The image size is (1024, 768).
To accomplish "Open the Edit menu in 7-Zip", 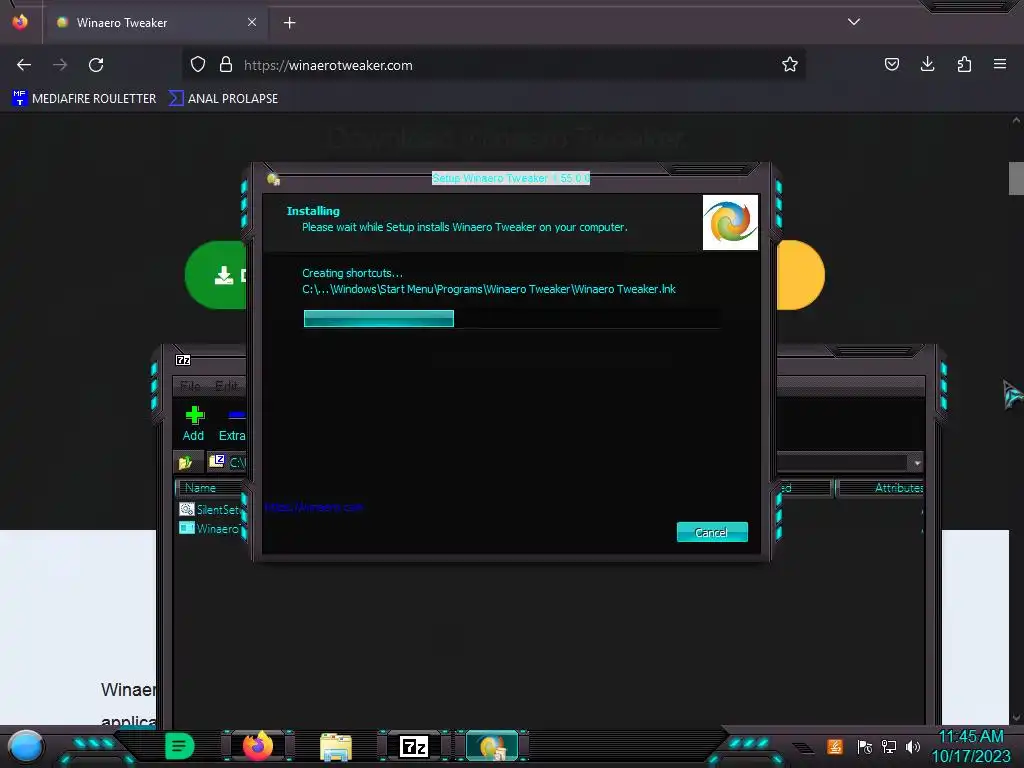I will (227, 386).
